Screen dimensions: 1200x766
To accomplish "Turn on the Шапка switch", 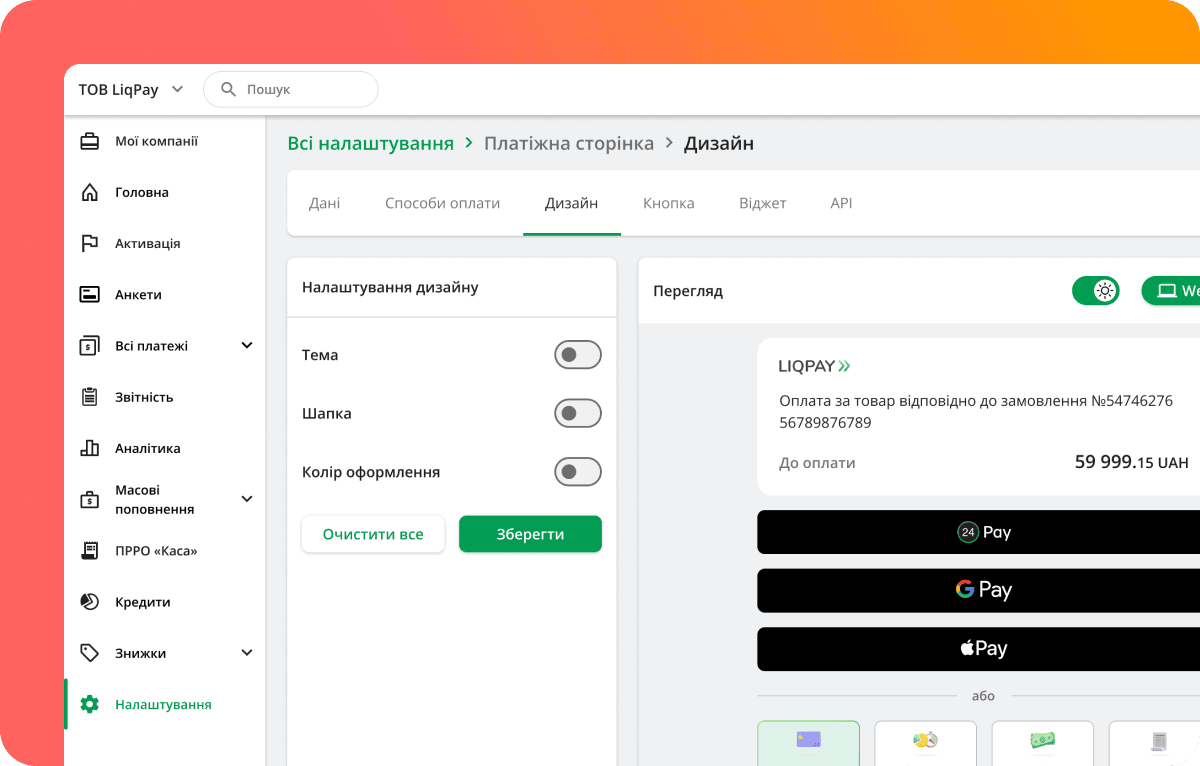I will [578, 413].
